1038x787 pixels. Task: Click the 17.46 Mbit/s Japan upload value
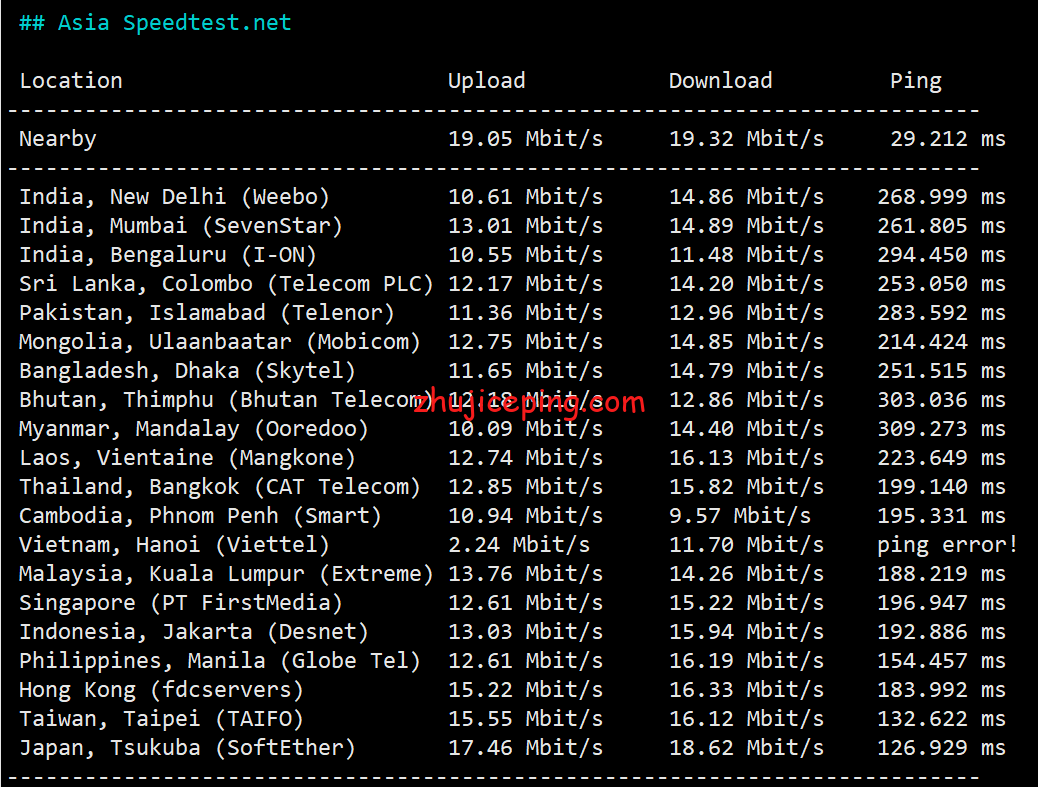point(525,748)
